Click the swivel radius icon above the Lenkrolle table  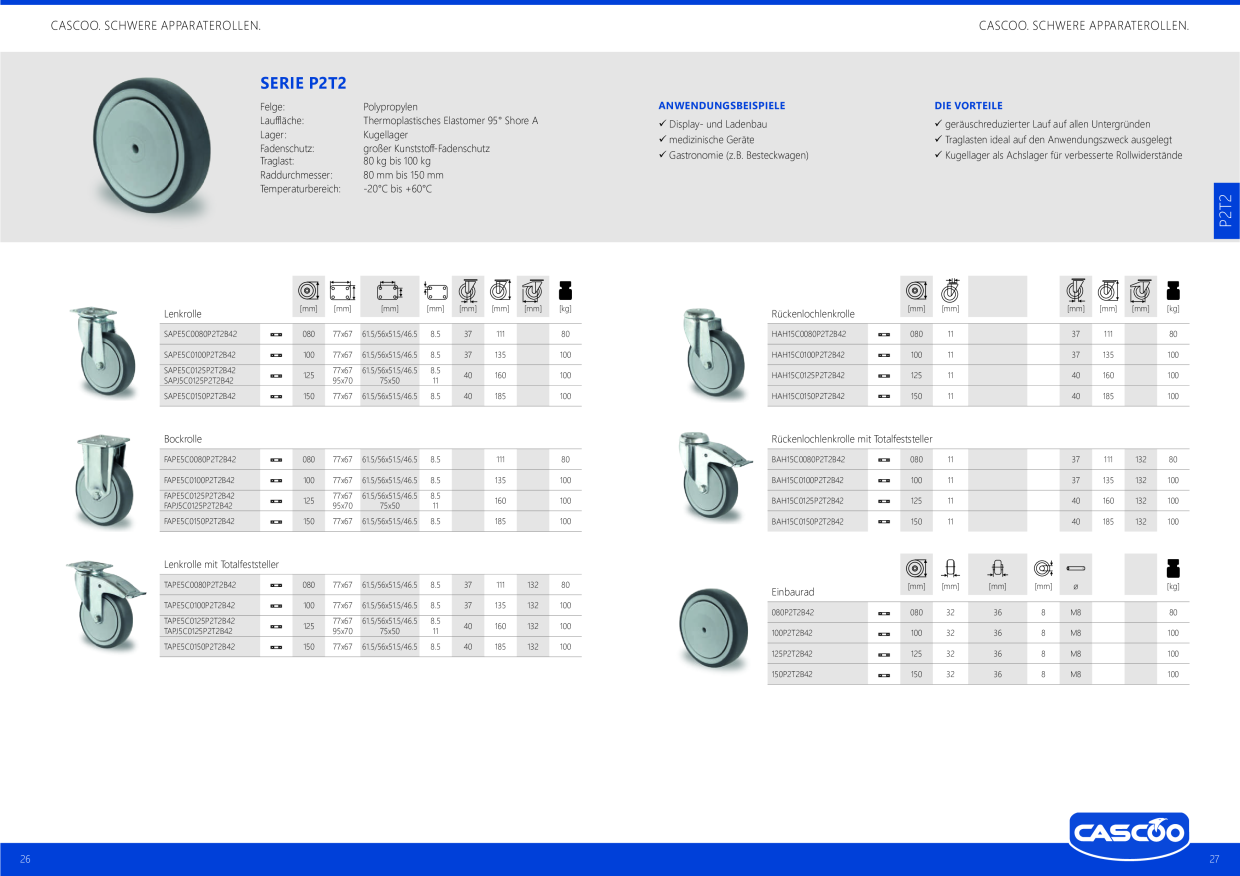(533, 290)
